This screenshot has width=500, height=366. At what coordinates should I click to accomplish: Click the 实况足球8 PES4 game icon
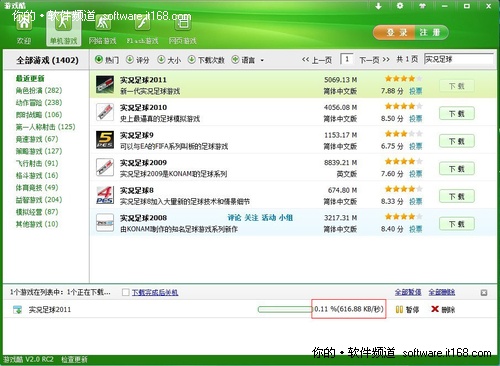tap(105, 195)
